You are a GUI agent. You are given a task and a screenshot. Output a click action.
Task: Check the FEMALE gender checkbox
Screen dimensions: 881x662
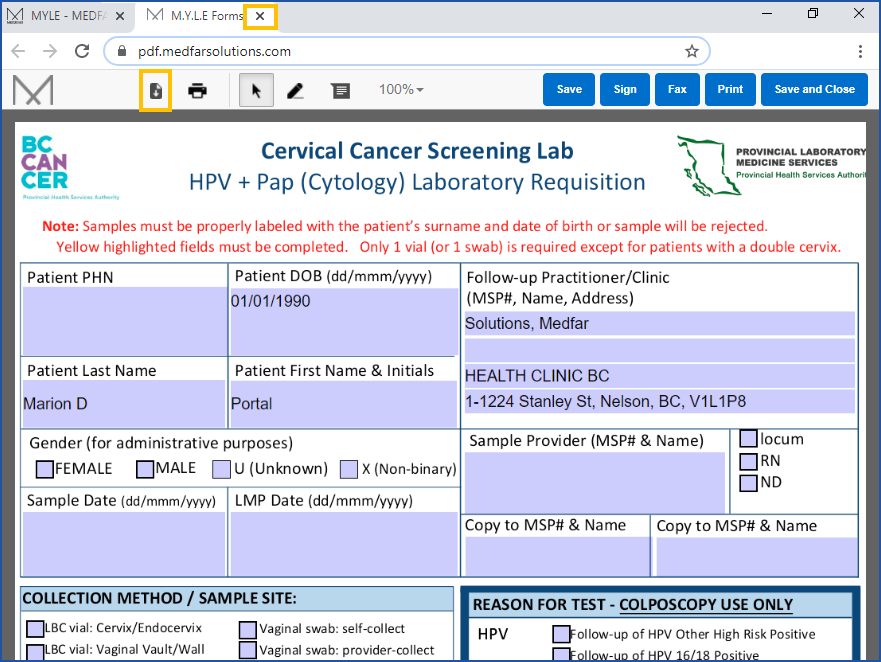pyautogui.click(x=45, y=469)
